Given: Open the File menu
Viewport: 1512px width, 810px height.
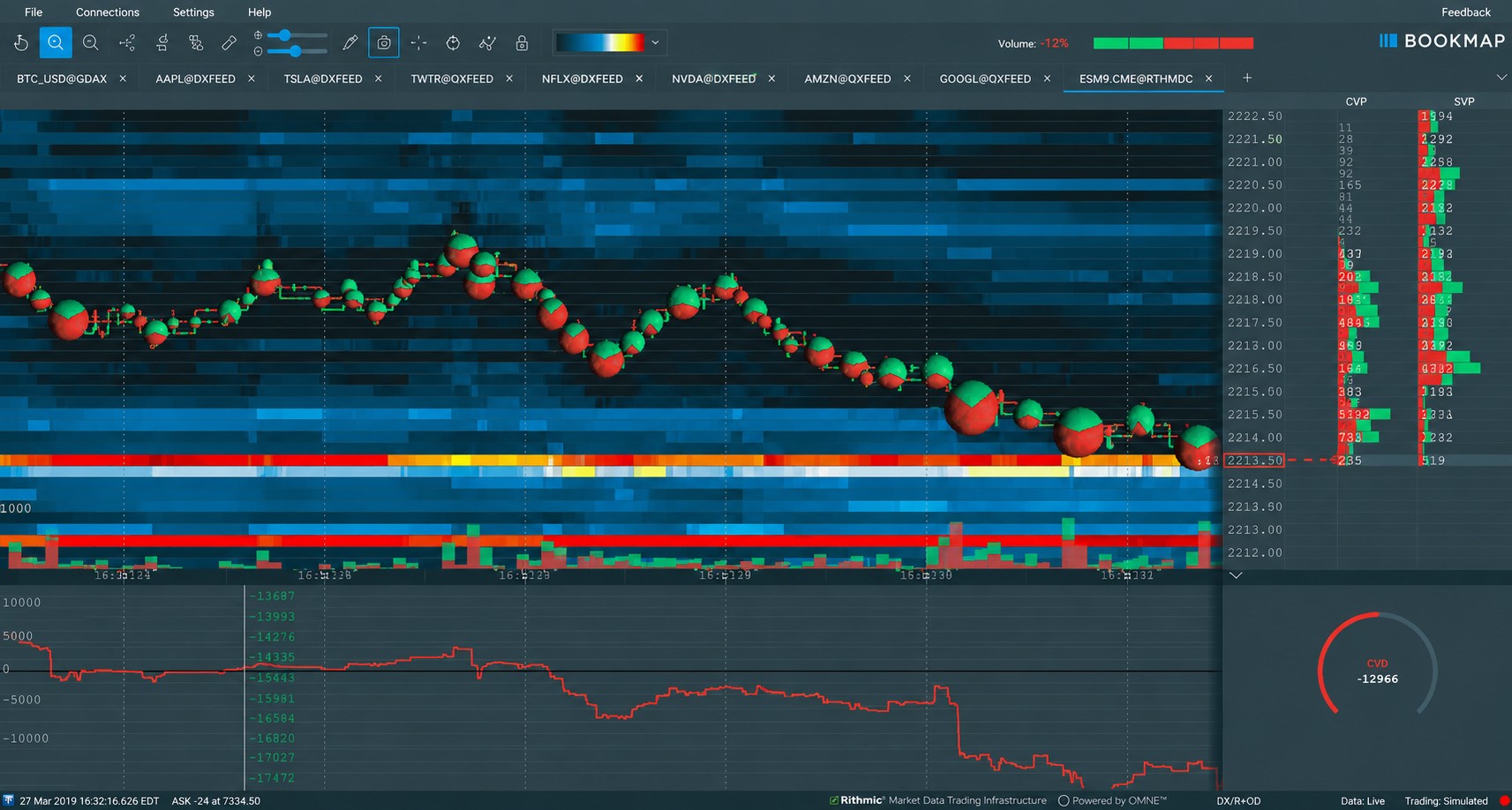Looking at the screenshot, I should [34, 12].
